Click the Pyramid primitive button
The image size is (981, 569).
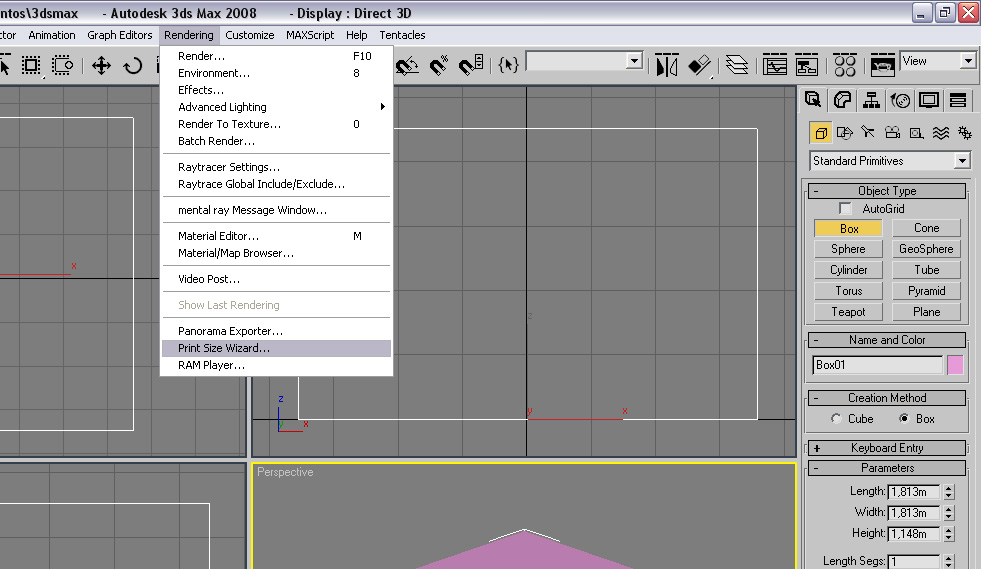(926, 291)
